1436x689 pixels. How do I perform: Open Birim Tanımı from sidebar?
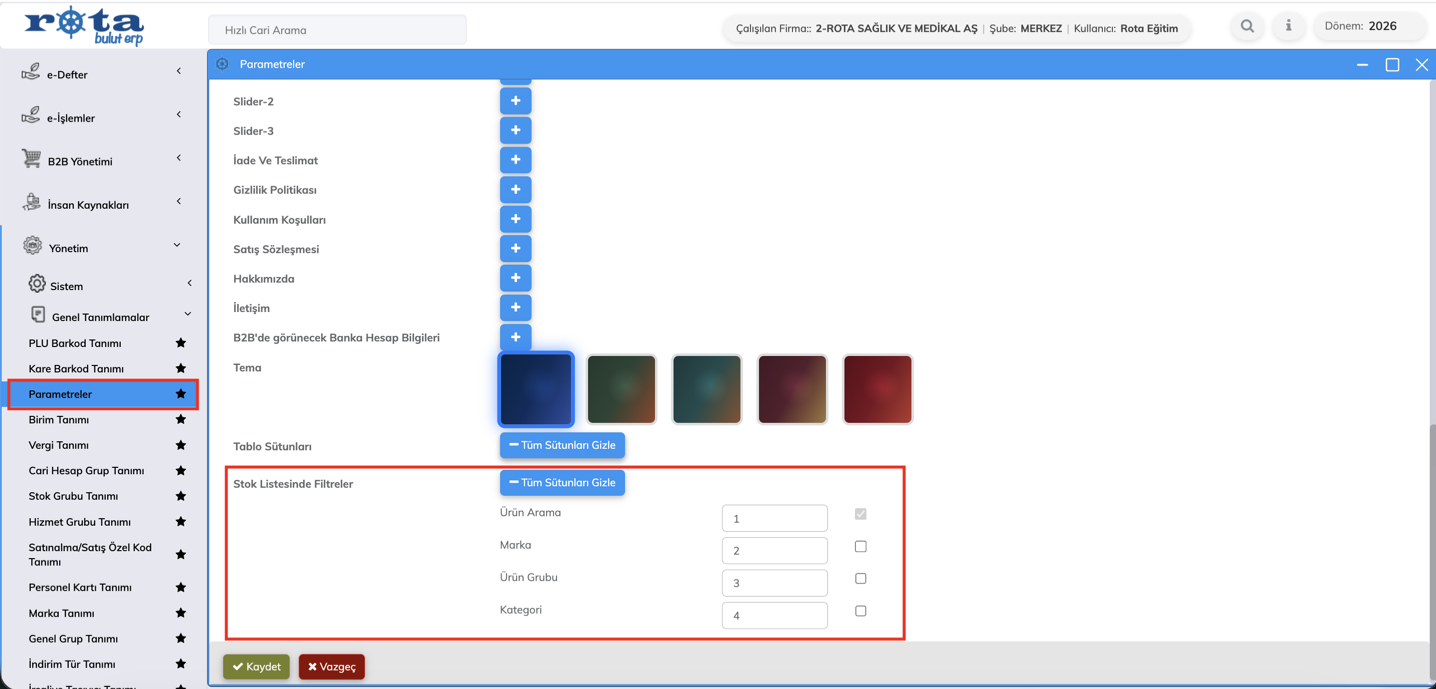click(59, 420)
